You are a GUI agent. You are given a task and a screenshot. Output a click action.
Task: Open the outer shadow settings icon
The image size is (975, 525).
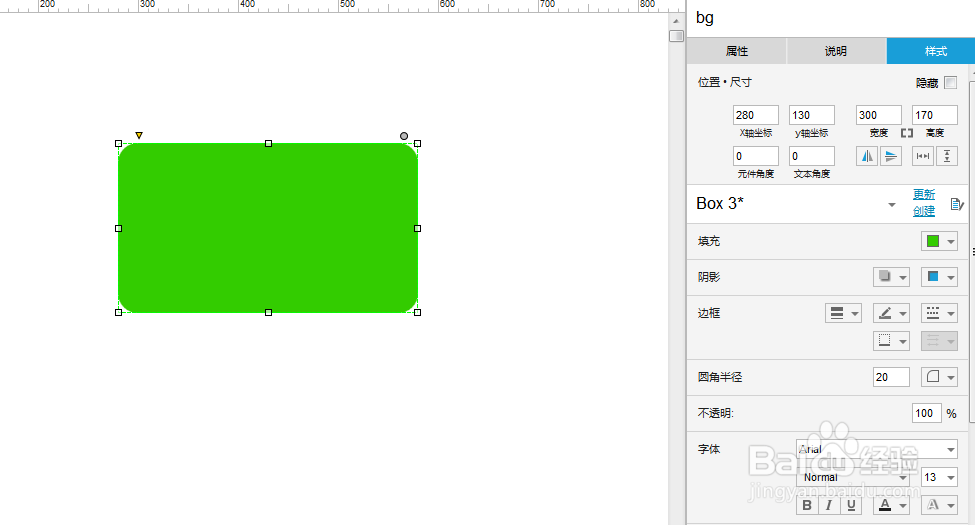pos(891,277)
